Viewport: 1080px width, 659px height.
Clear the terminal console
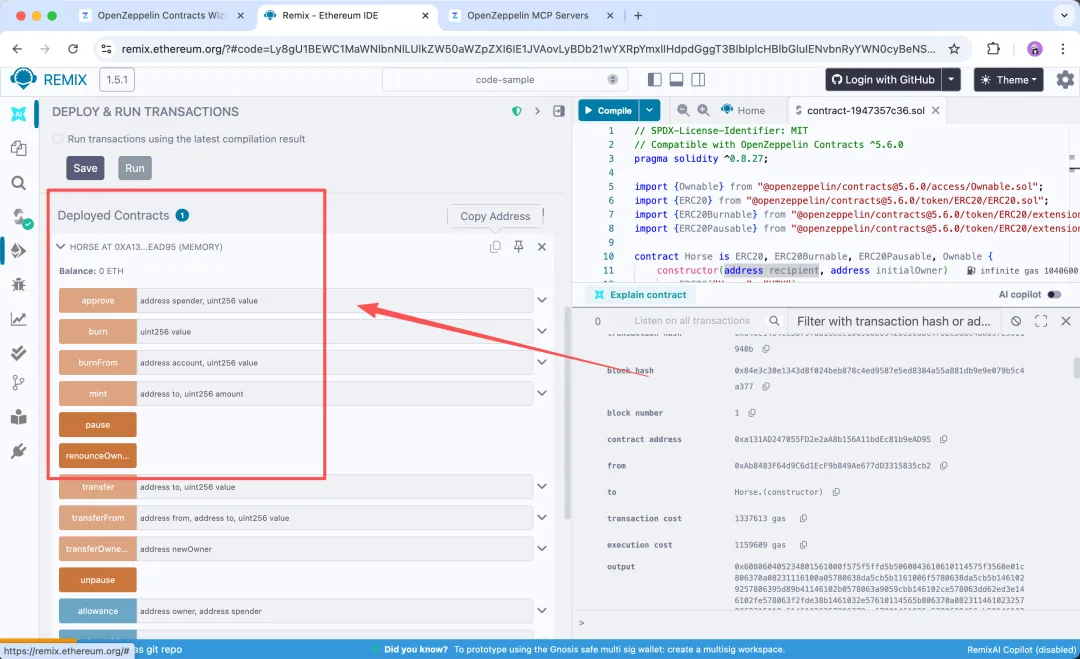[1016, 321]
